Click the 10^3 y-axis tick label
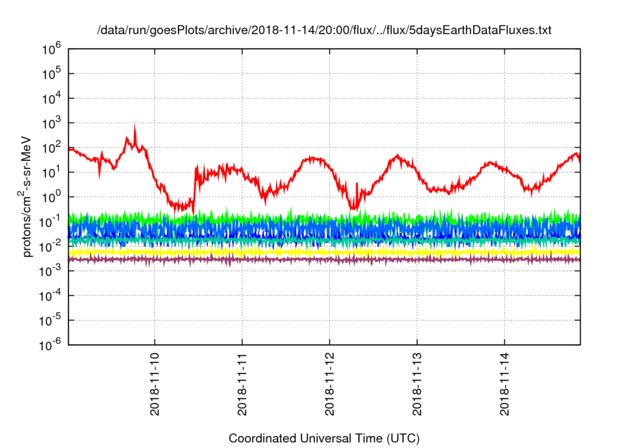The width and height of the screenshot is (640, 448). 51,123
